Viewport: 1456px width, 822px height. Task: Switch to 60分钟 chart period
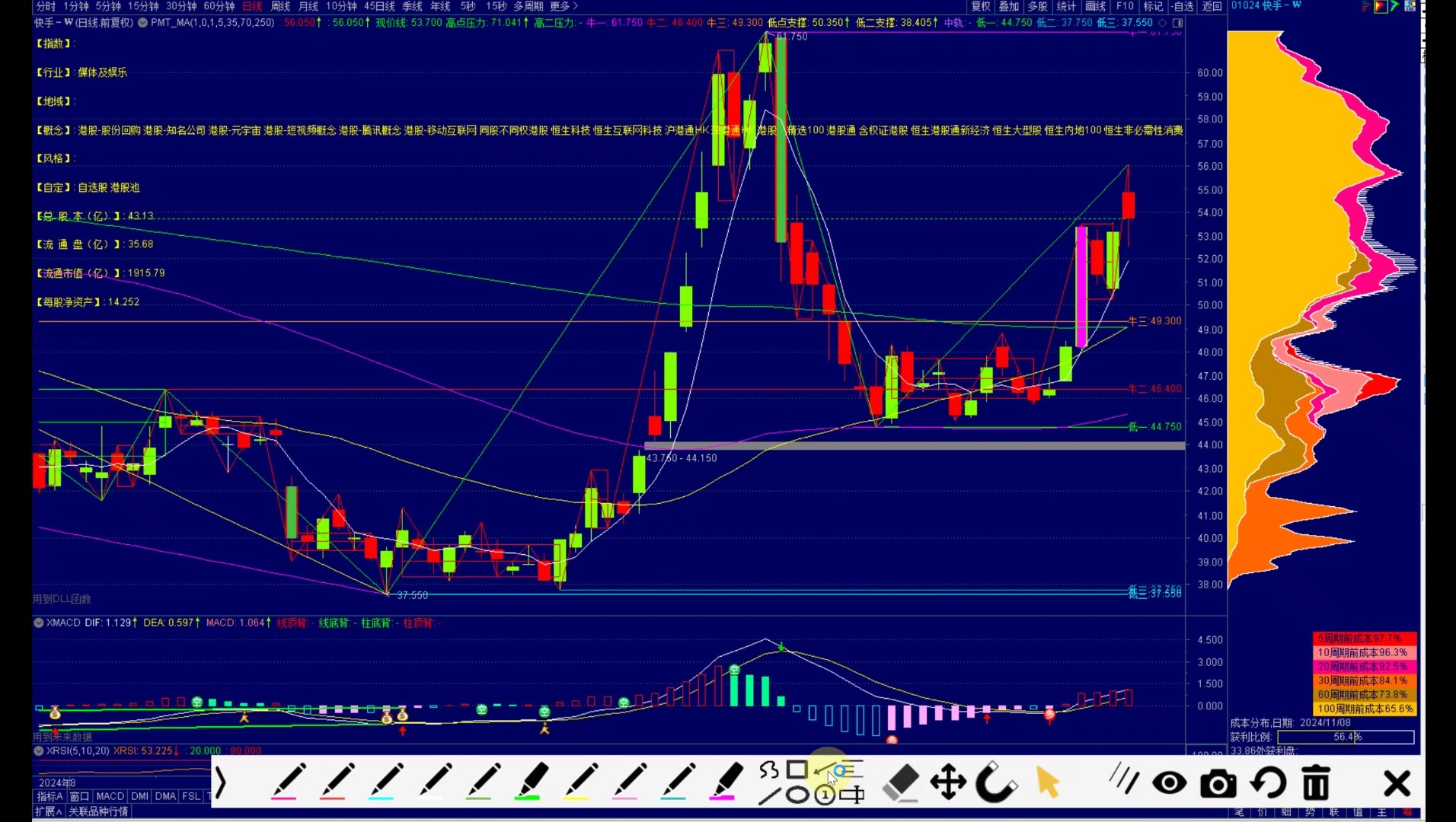point(219,6)
